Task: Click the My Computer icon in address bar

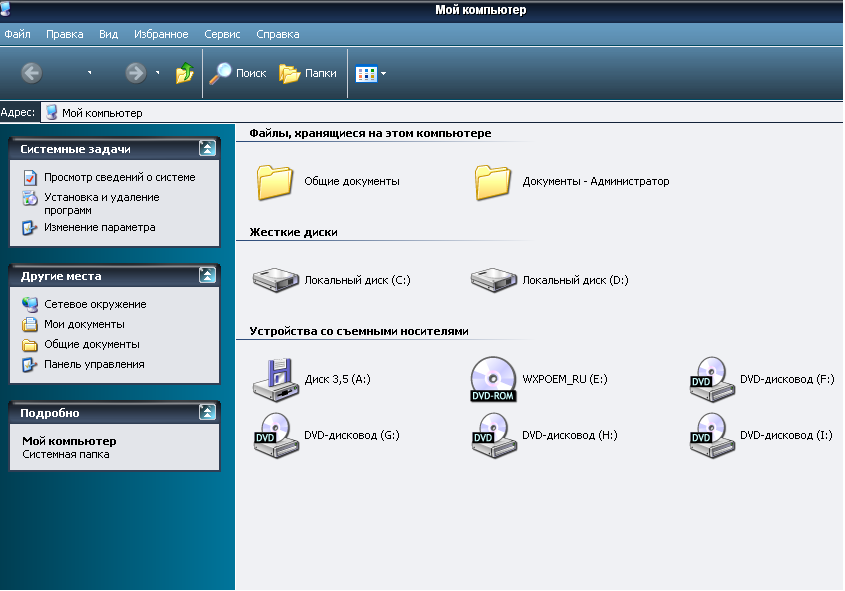Action: pos(51,113)
